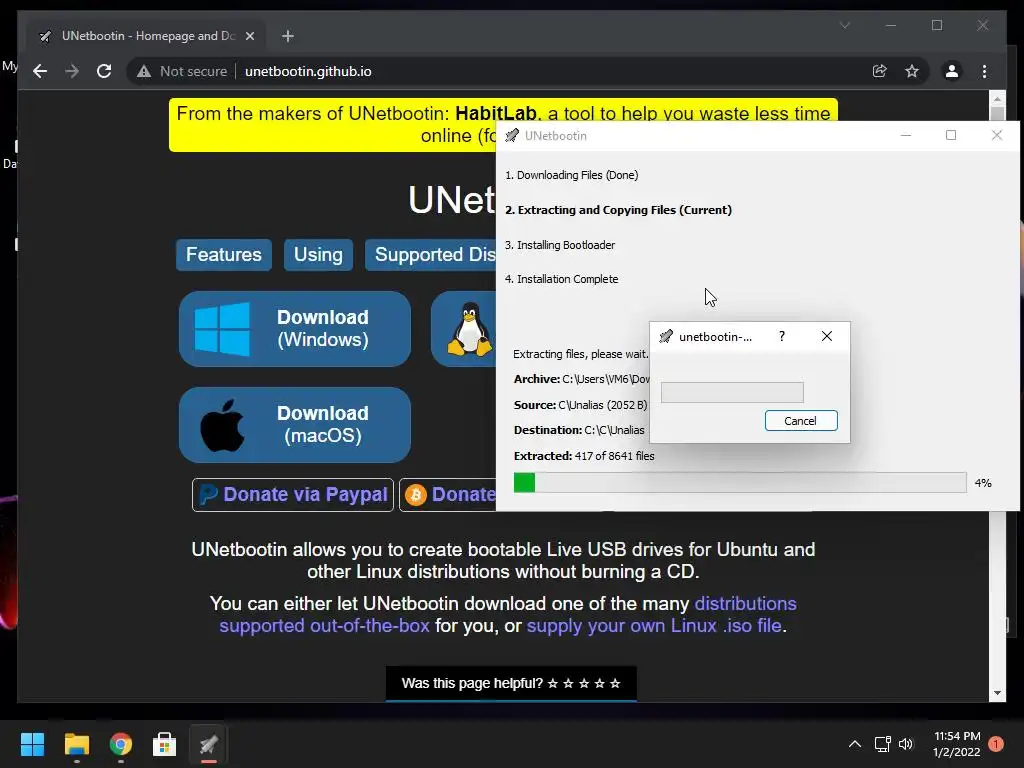Rate the page with the first star

click(552, 683)
